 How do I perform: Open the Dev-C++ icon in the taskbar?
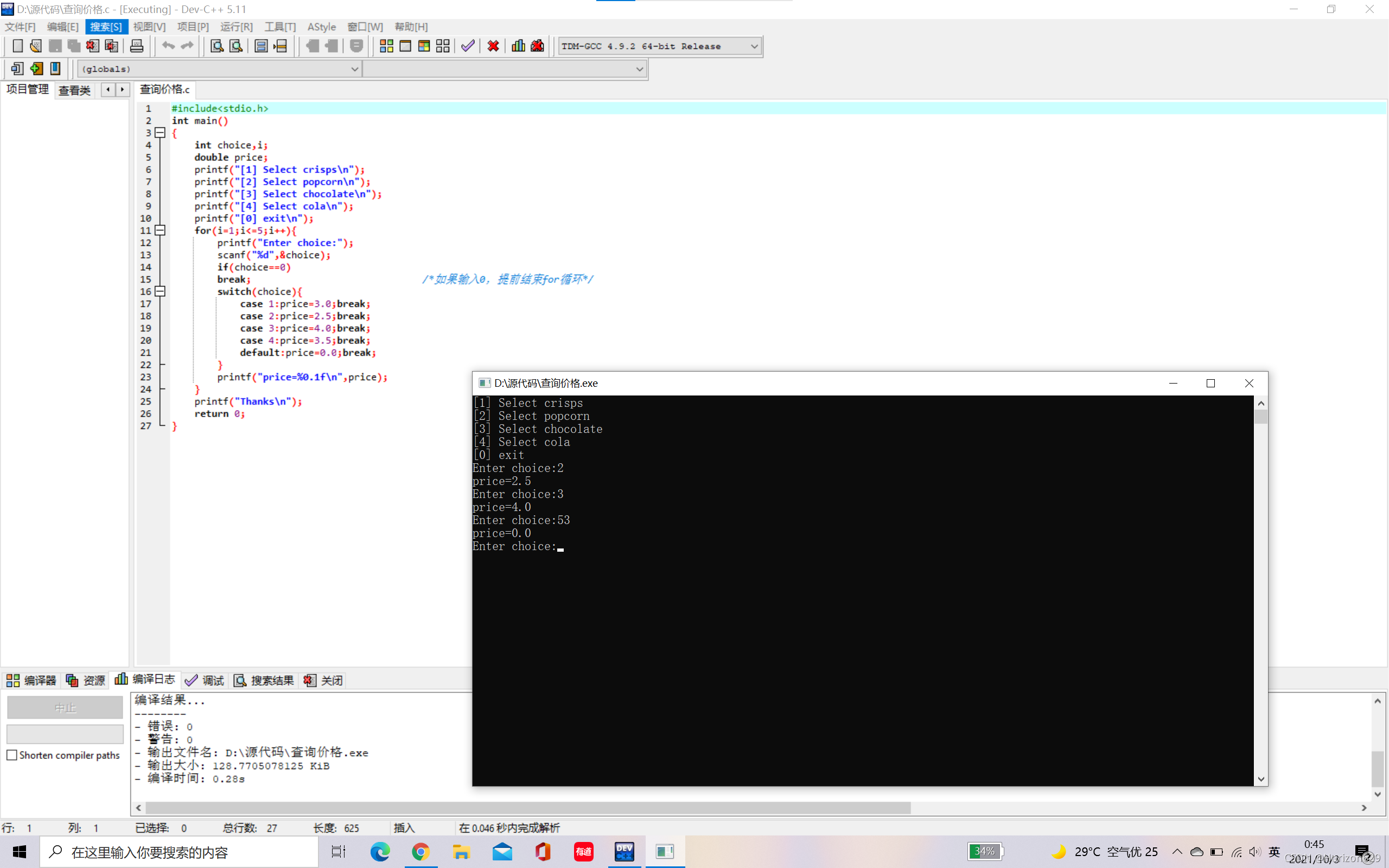624,852
